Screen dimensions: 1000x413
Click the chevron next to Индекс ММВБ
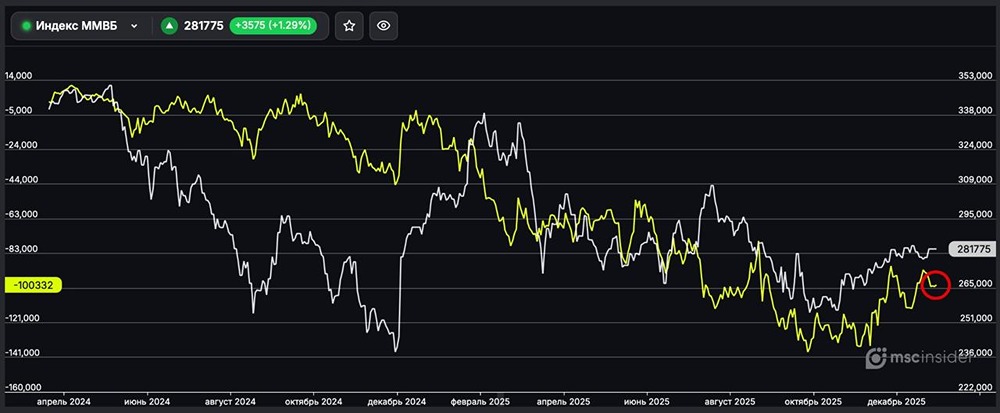pos(134,26)
